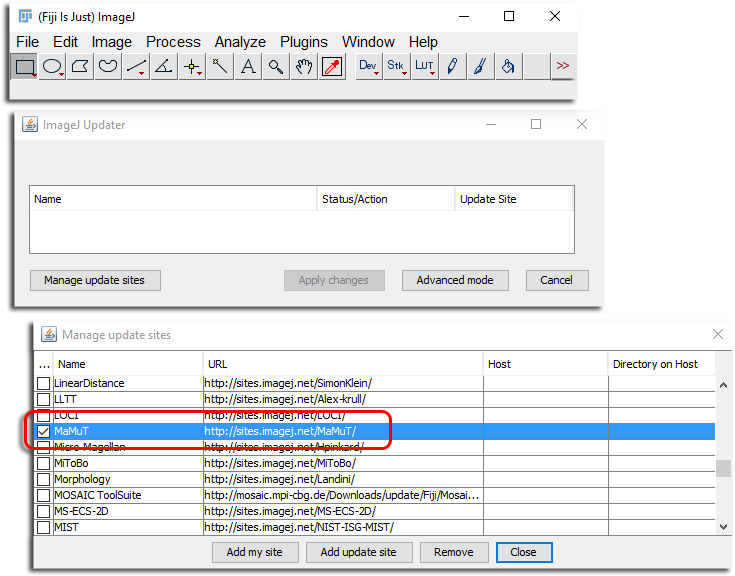Click the Fiji ImageJ title bar icon

[x=25, y=16]
